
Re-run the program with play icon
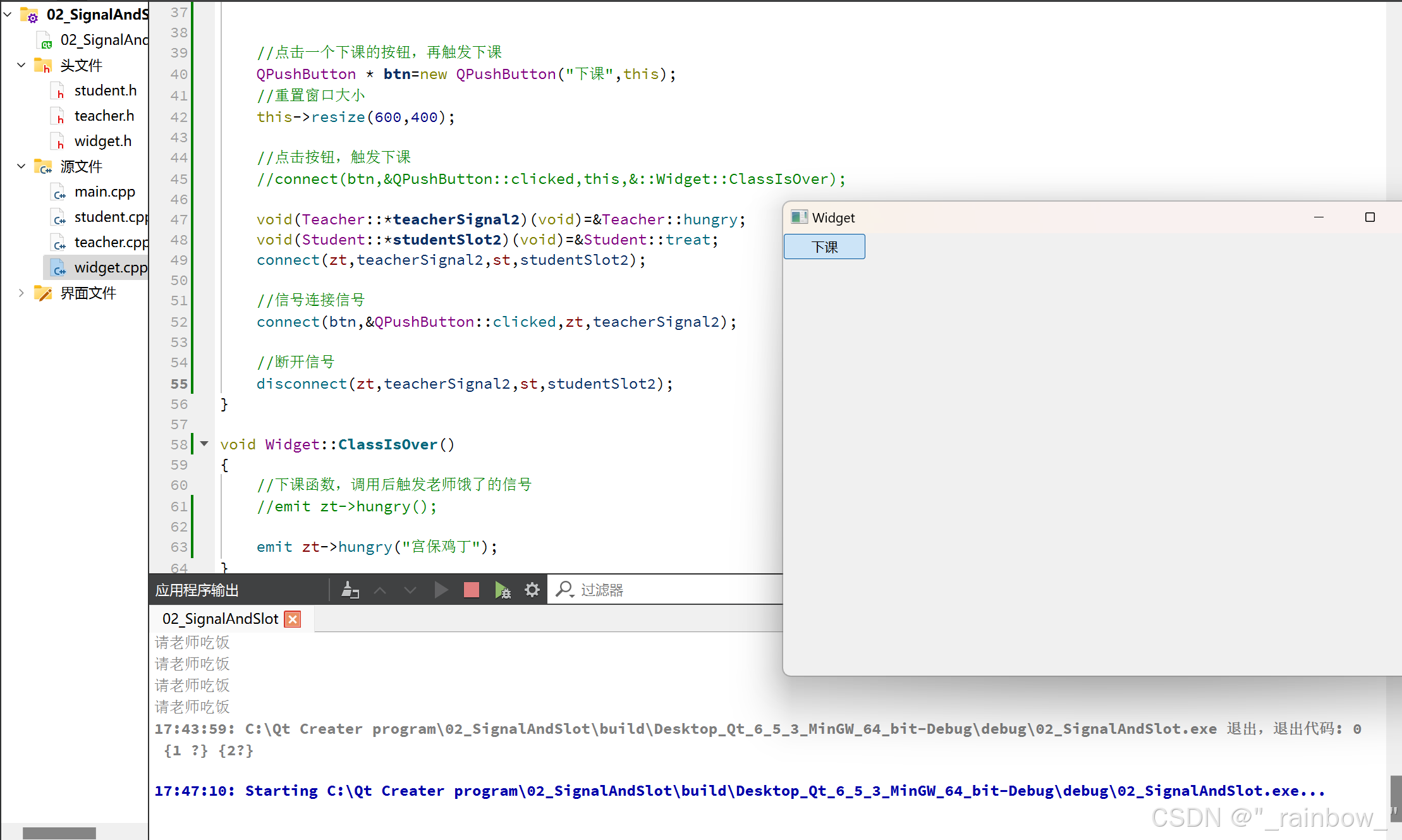click(441, 590)
